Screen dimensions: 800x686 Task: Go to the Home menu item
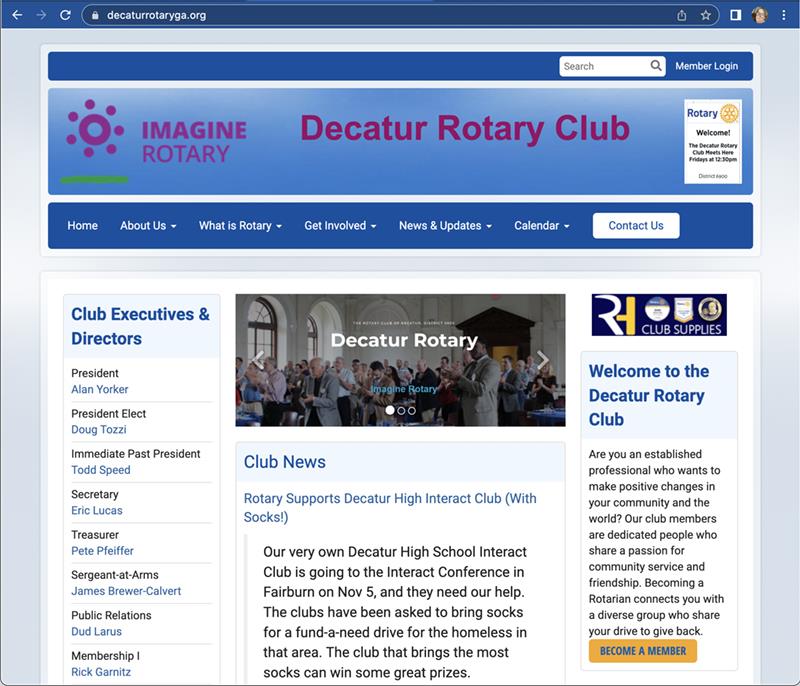(83, 225)
